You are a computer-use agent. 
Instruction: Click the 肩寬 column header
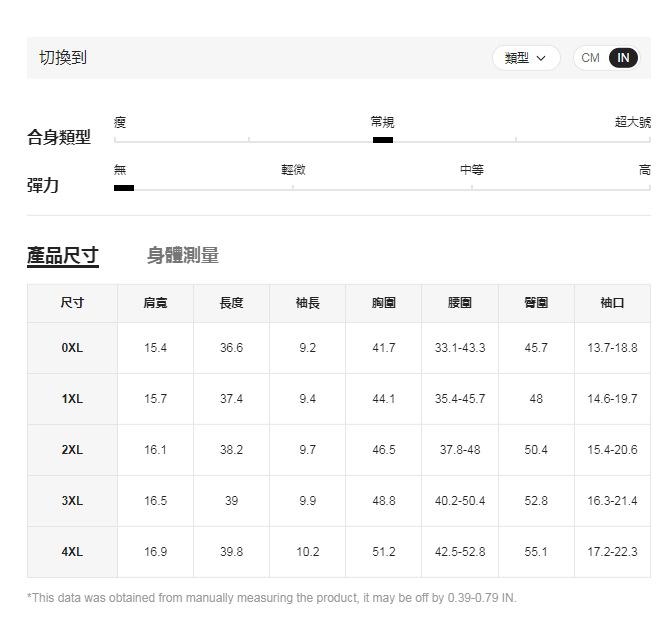pyautogui.click(x=155, y=303)
